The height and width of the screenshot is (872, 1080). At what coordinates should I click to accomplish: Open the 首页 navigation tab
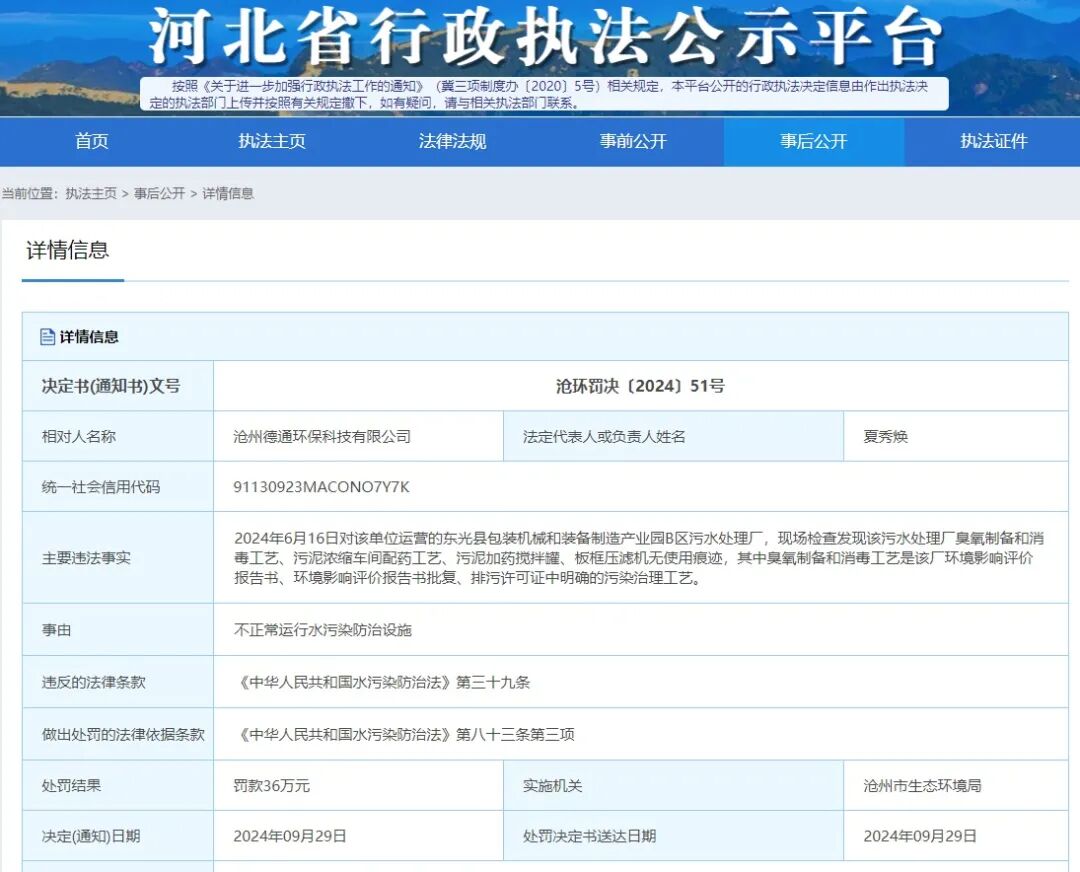[x=91, y=141]
